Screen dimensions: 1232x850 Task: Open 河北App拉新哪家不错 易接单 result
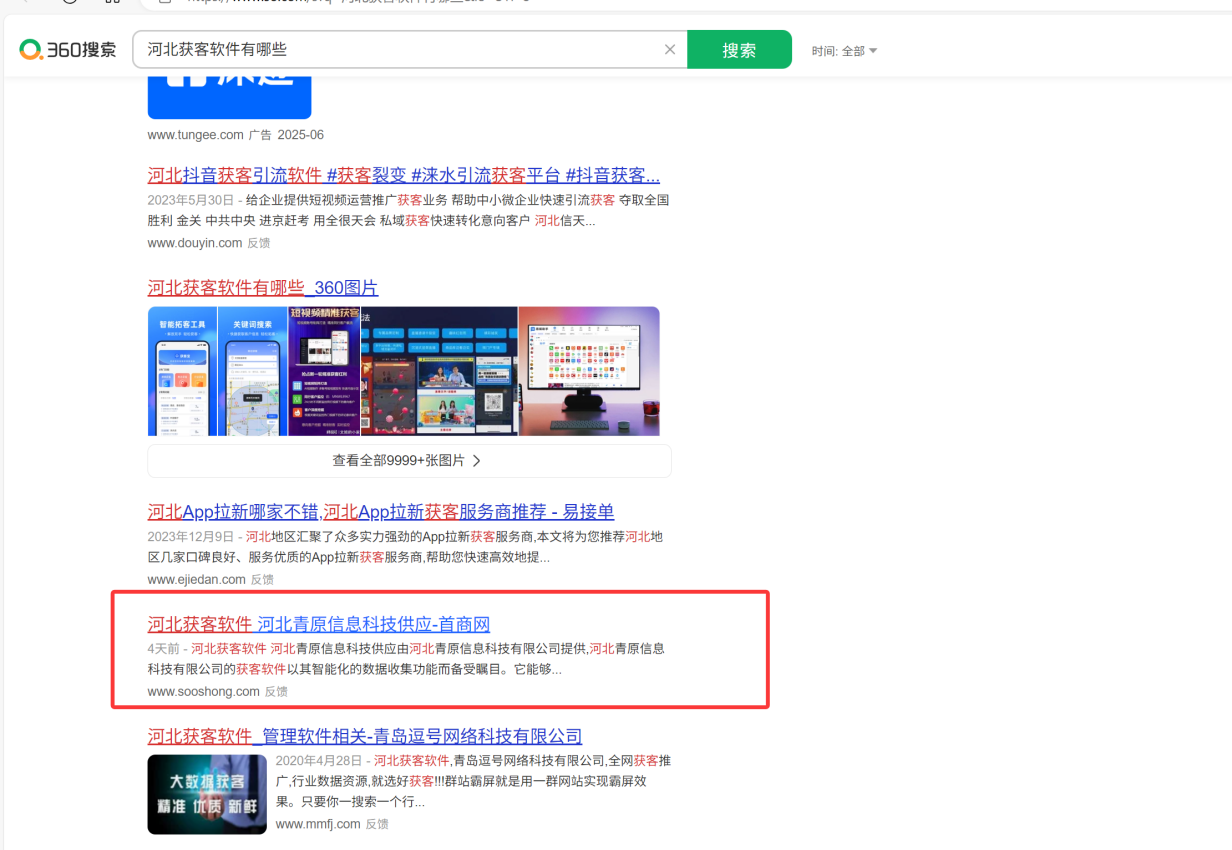(381, 512)
